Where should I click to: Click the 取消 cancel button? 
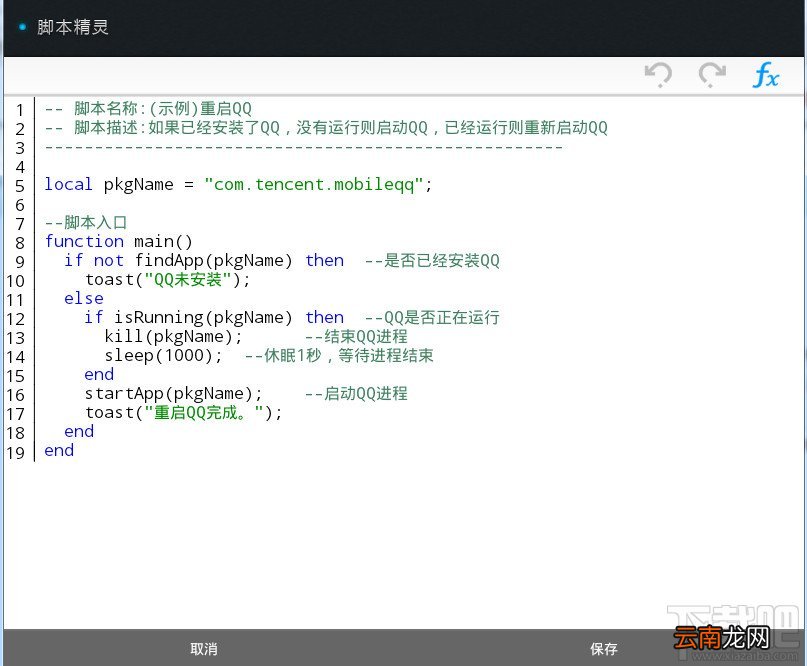(x=204, y=649)
